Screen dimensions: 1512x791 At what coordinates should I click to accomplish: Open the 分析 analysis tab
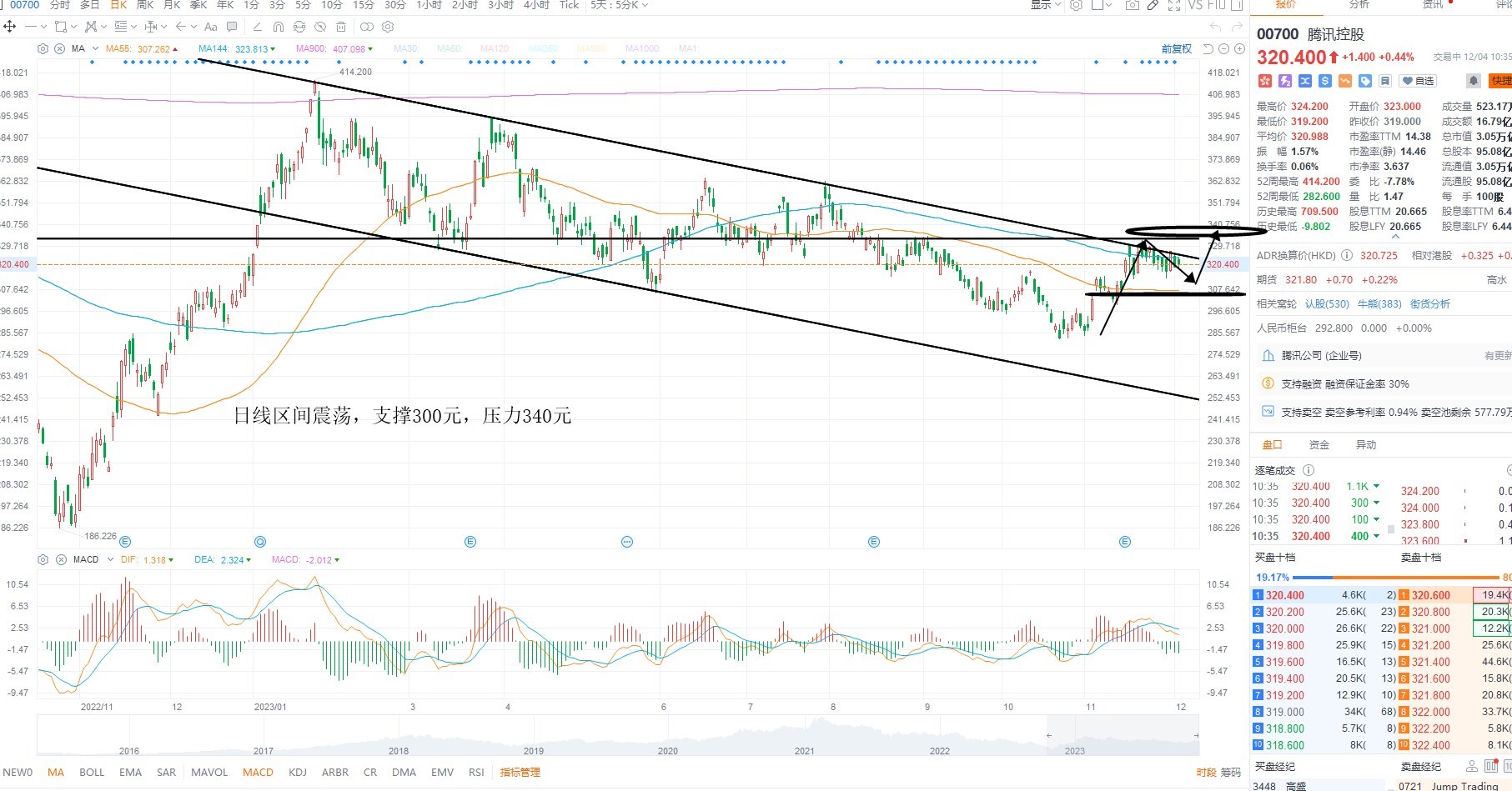pyautogui.click(x=1359, y=5)
